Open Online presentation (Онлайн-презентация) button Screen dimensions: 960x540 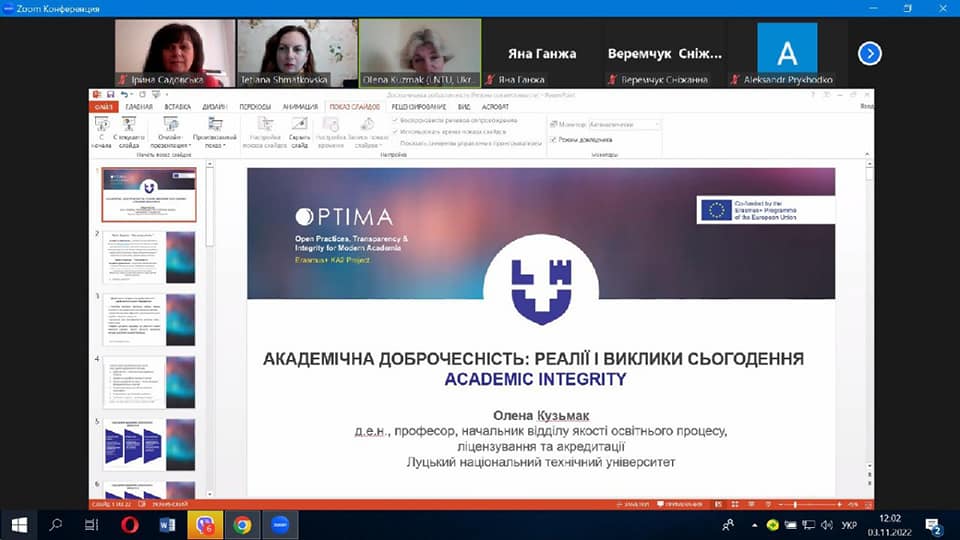click(x=170, y=132)
